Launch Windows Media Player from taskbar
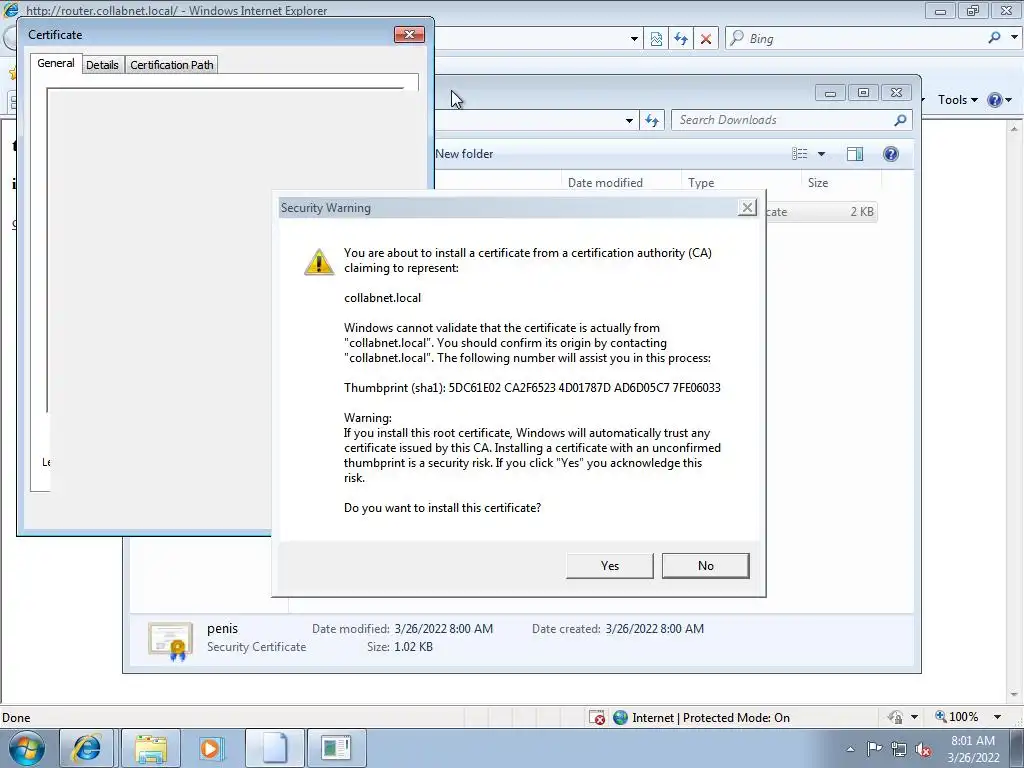Image resolution: width=1024 pixels, height=768 pixels. tap(211, 748)
